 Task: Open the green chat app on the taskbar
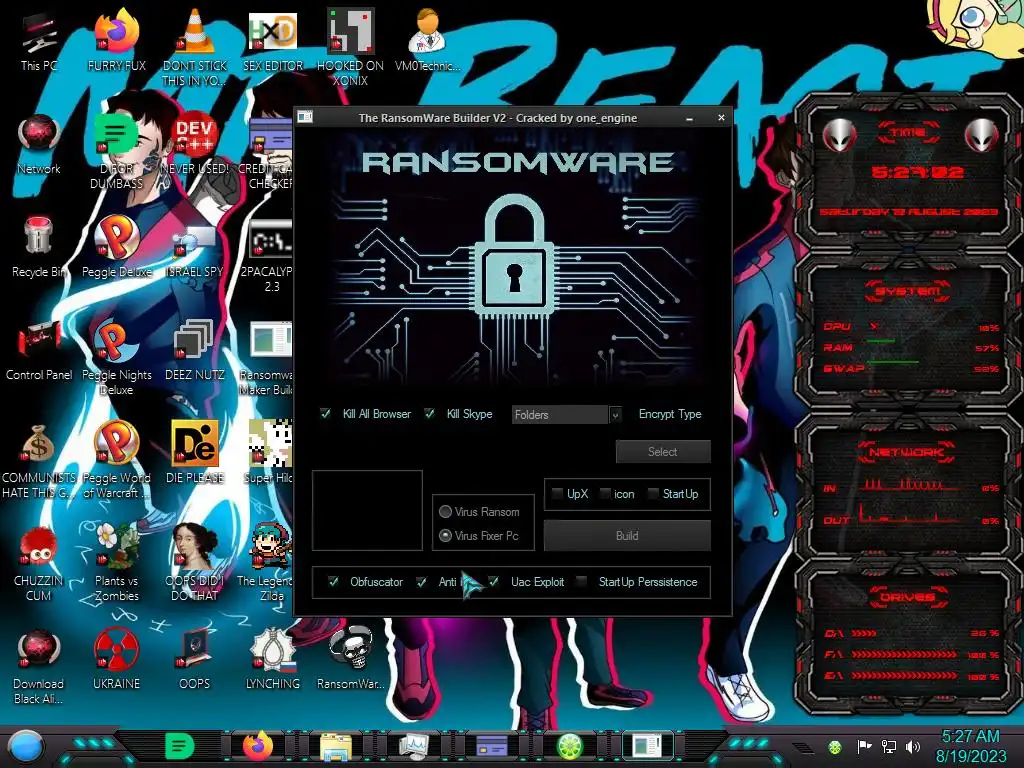(x=179, y=746)
